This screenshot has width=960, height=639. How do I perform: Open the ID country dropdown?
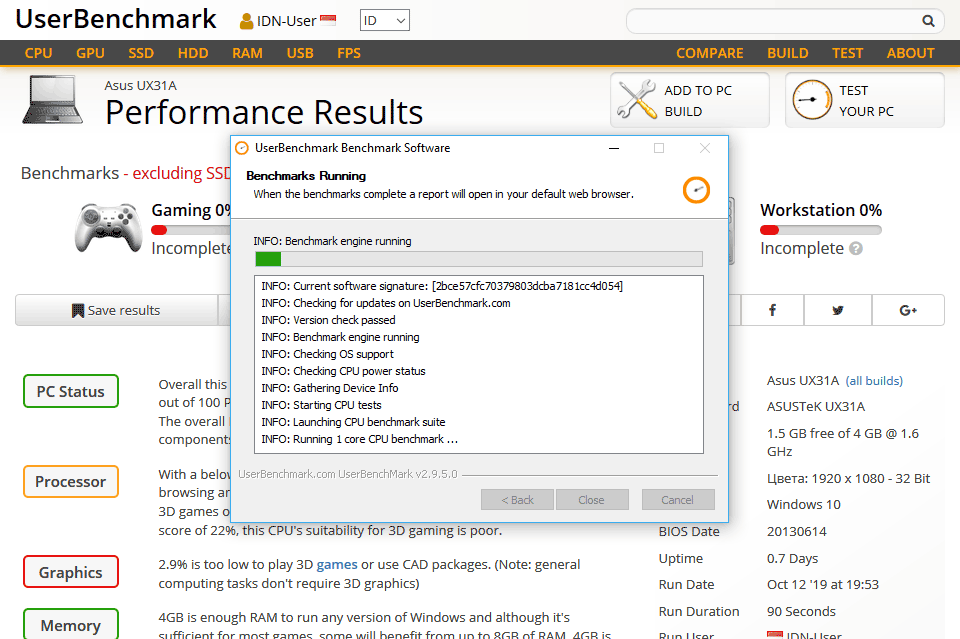[384, 21]
